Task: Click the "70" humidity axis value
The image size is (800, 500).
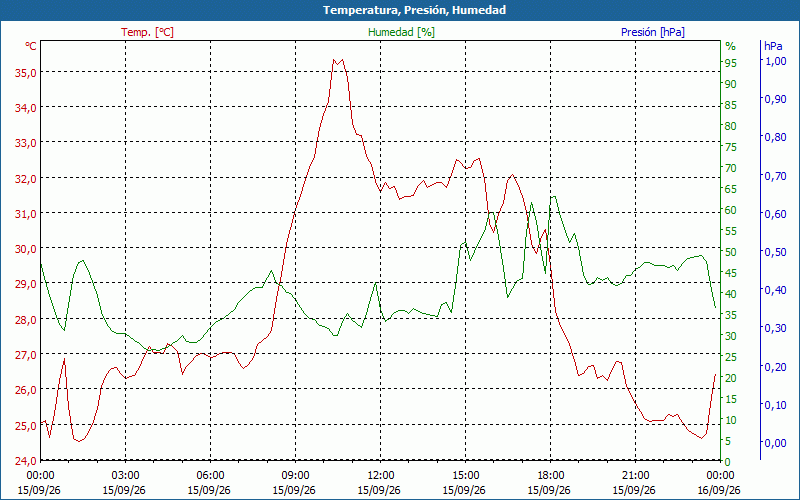Action: click(x=731, y=168)
